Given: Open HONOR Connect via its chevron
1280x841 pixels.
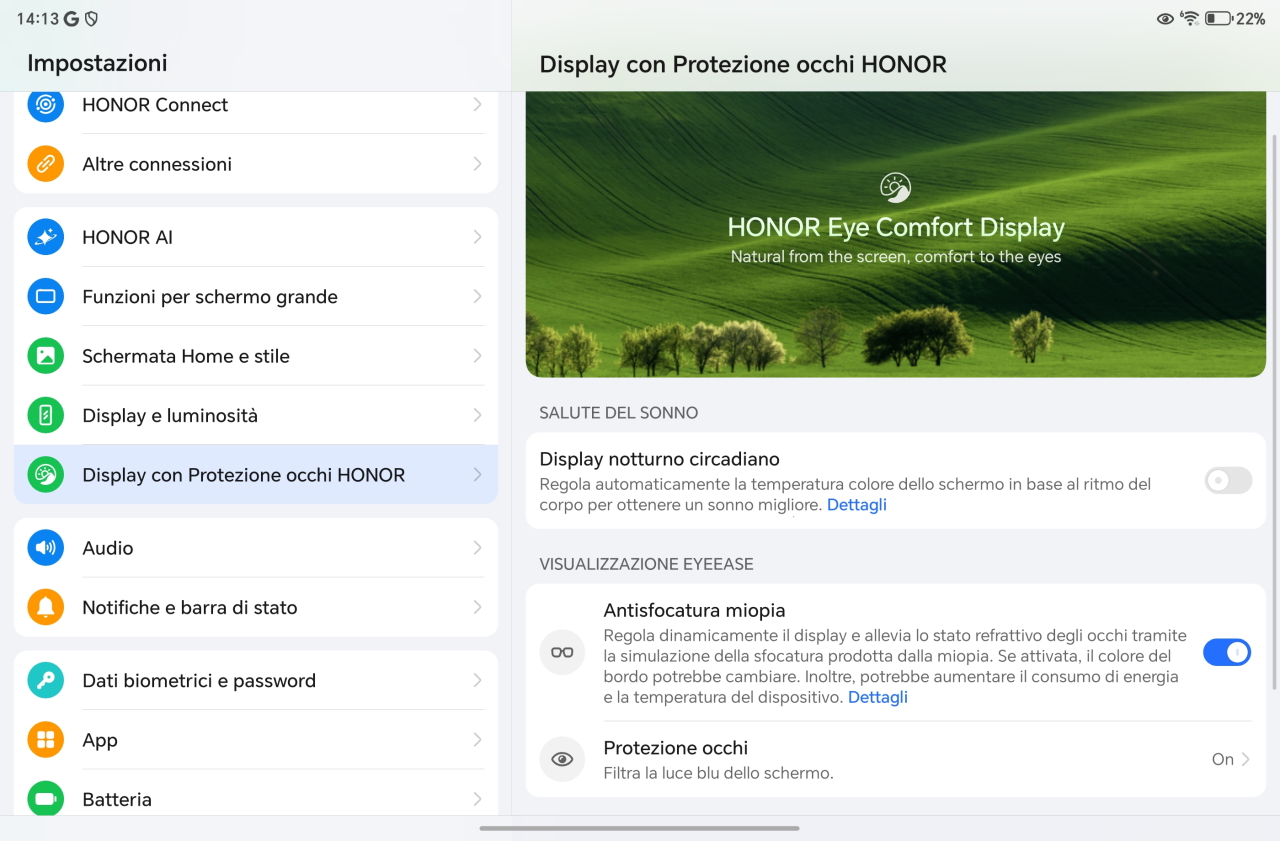Looking at the screenshot, I should (x=477, y=104).
